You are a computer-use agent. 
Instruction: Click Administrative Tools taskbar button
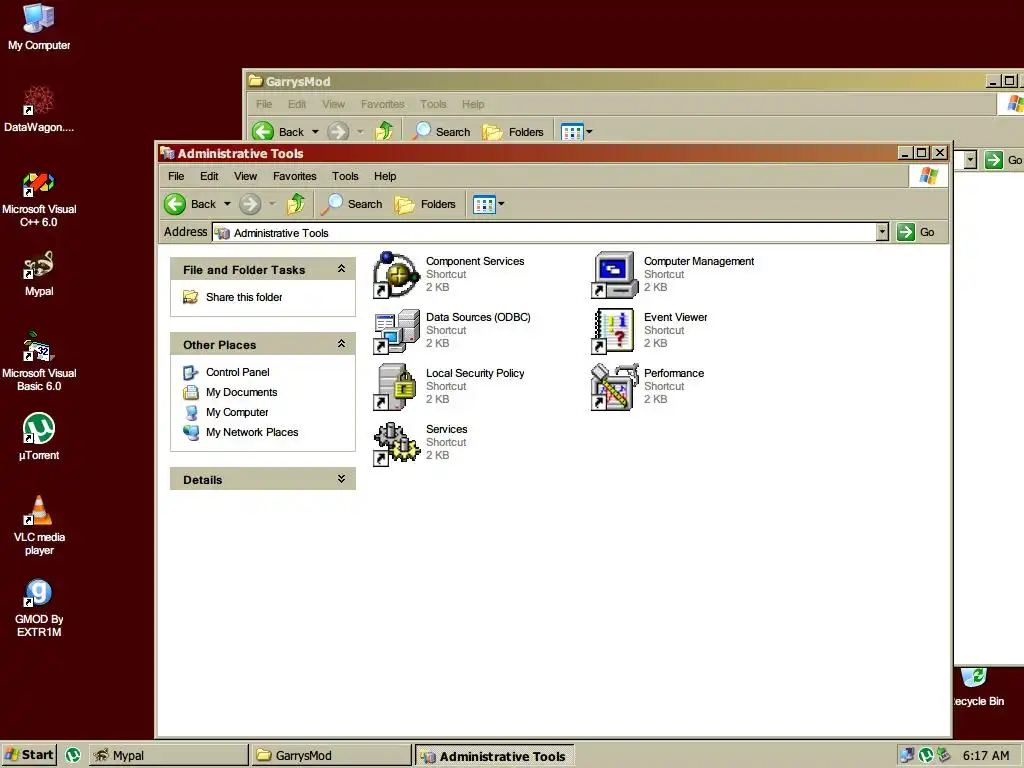[x=494, y=756]
